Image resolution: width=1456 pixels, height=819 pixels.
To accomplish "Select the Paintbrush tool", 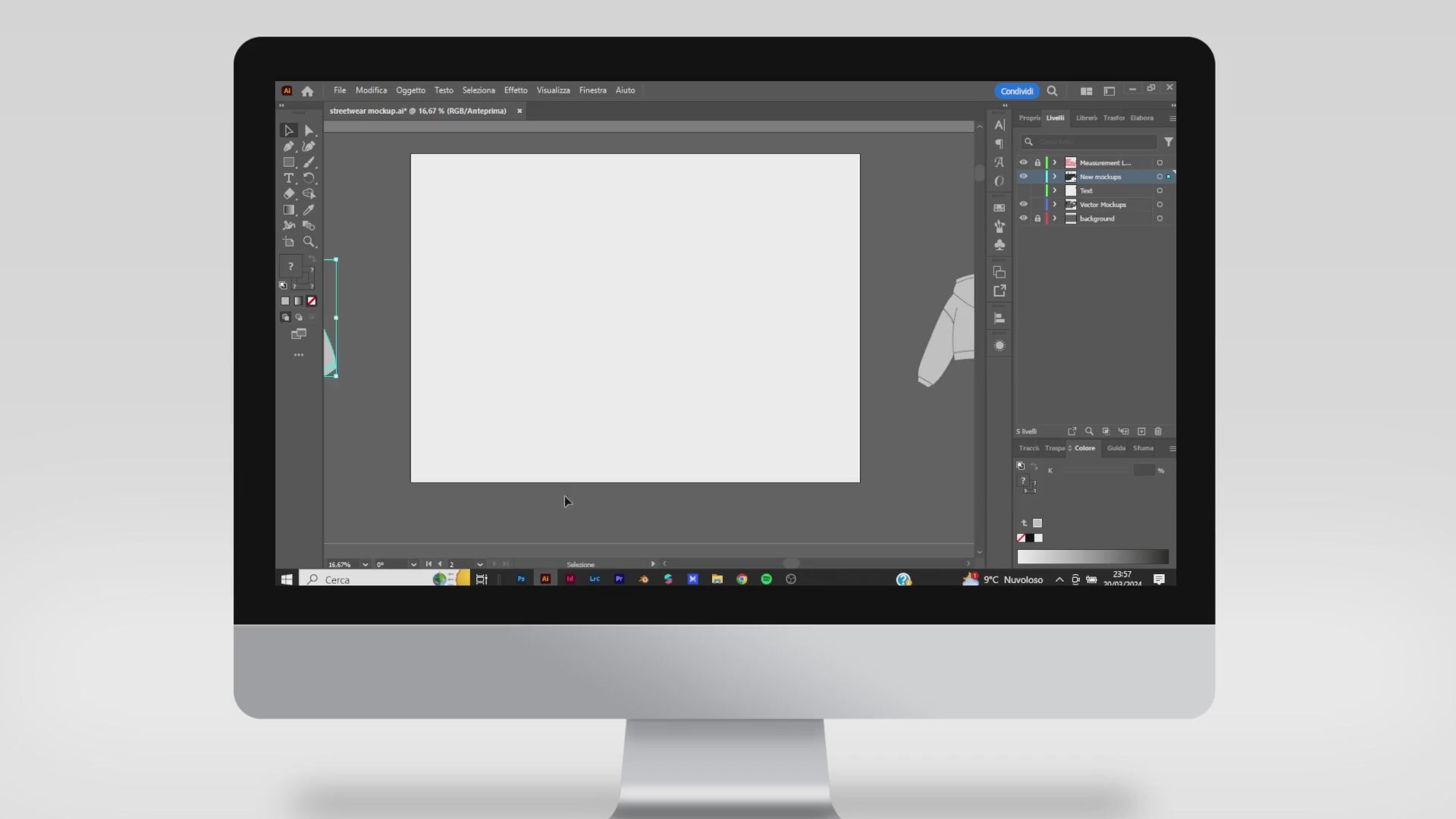I will pyautogui.click(x=309, y=162).
